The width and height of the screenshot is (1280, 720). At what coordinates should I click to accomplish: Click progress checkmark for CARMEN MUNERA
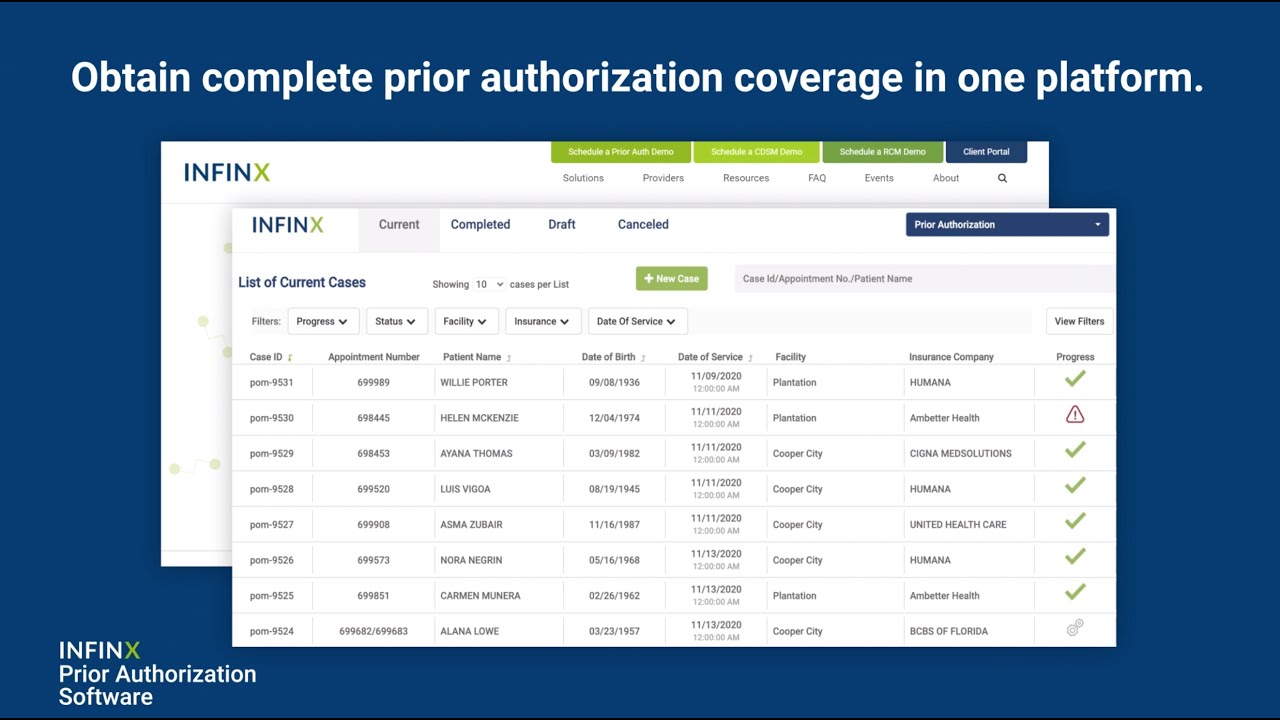(x=1075, y=592)
